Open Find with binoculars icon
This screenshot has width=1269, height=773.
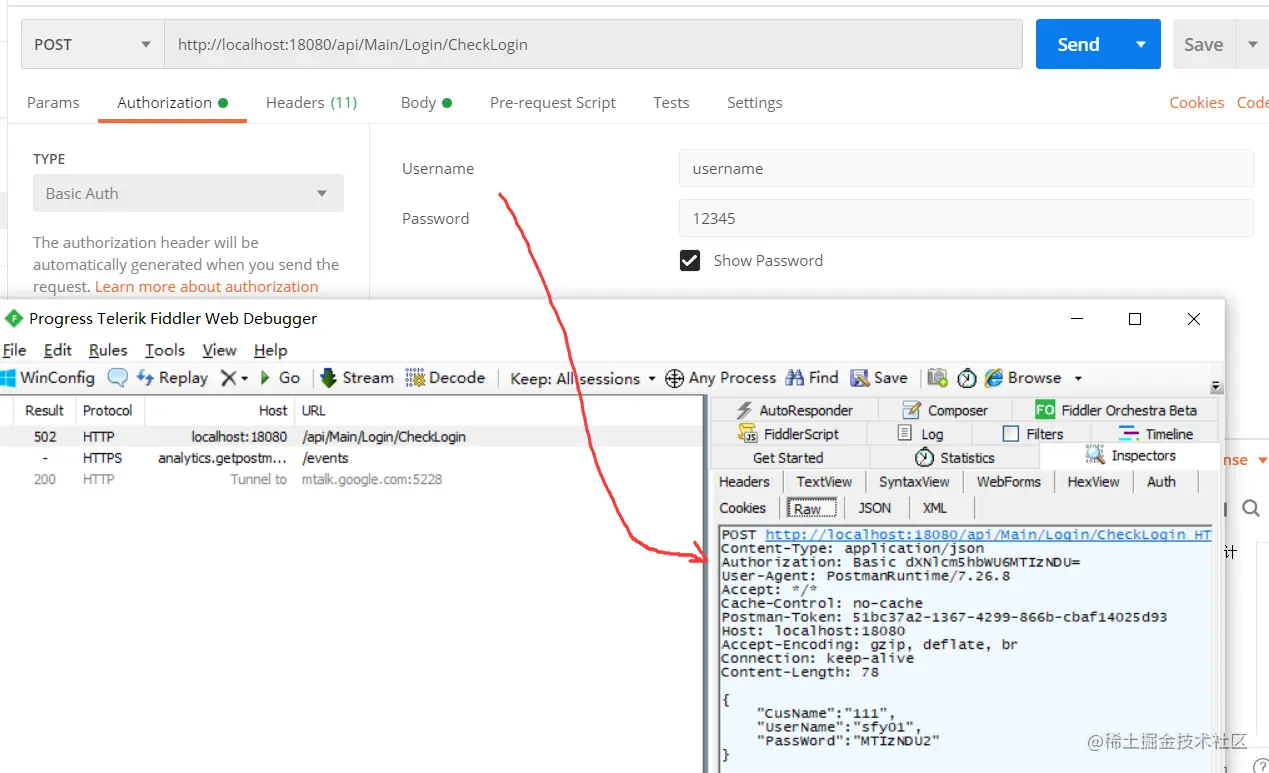(812, 377)
